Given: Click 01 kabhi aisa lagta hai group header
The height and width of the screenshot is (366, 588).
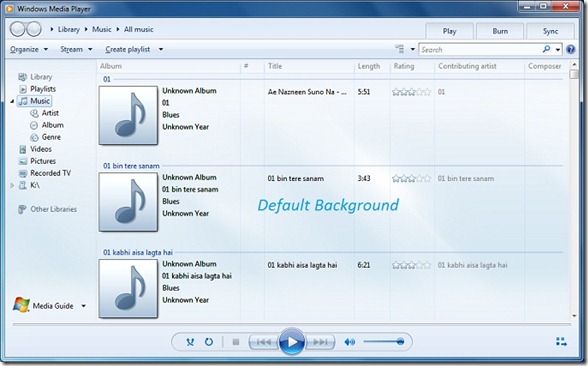Looking at the screenshot, I should tap(138, 252).
